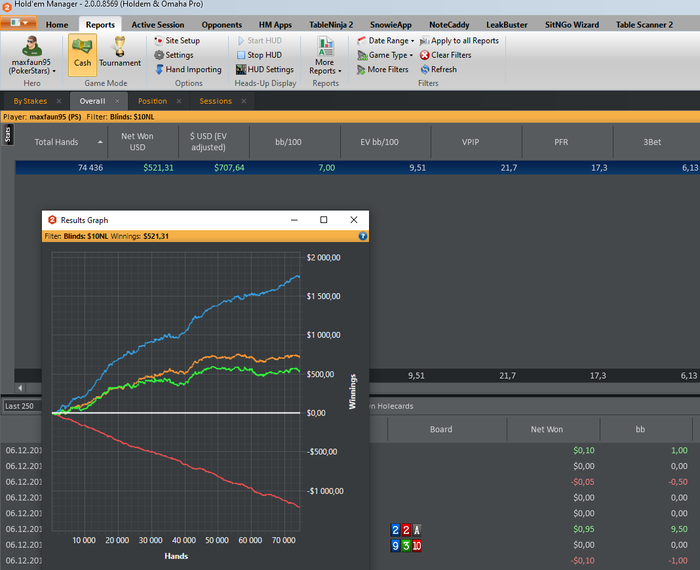Click the 9 3 10 board cards

click(x=406, y=545)
